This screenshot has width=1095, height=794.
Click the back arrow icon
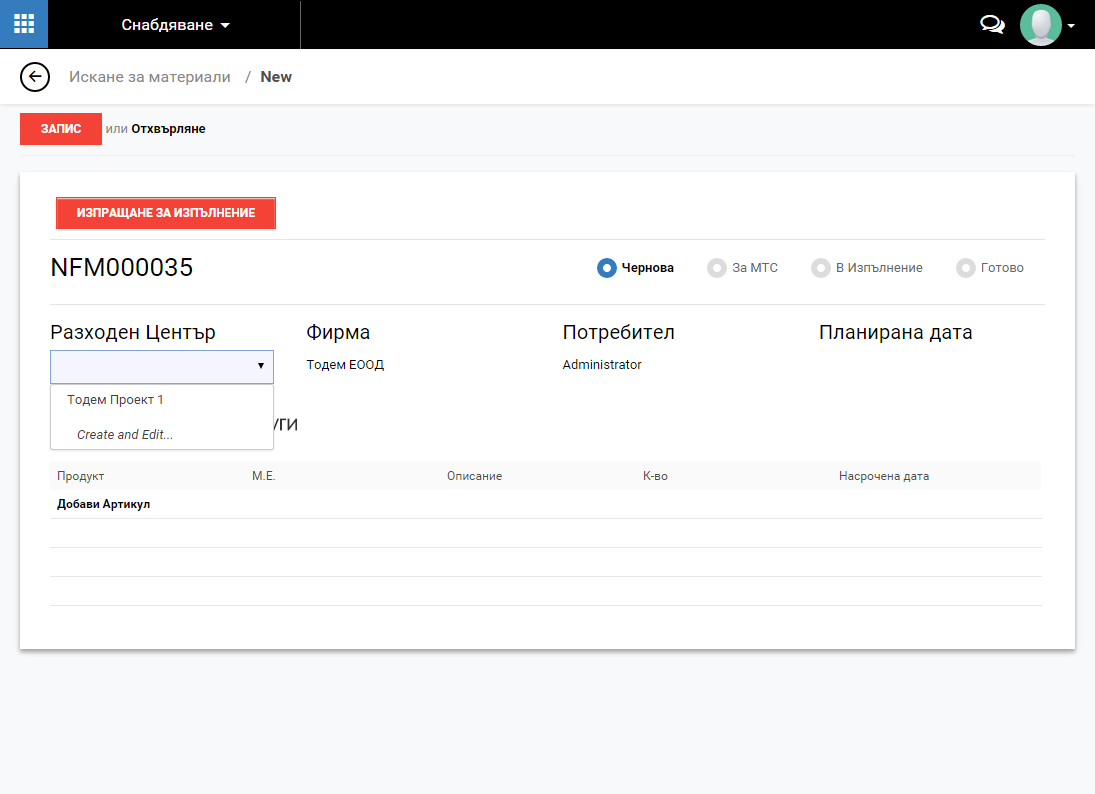point(35,77)
